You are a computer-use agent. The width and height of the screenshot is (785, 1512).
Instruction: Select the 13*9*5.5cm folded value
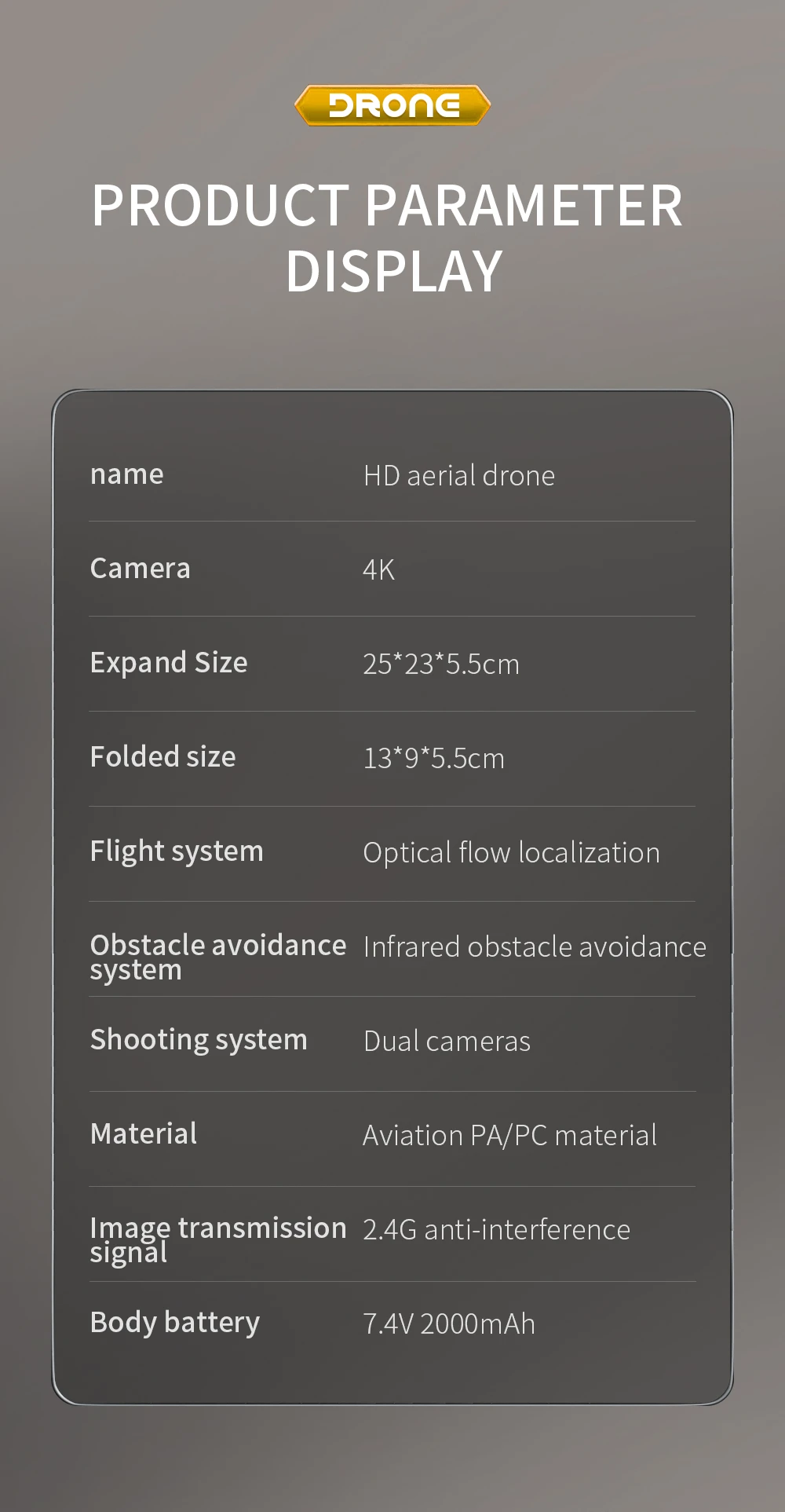pos(433,759)
